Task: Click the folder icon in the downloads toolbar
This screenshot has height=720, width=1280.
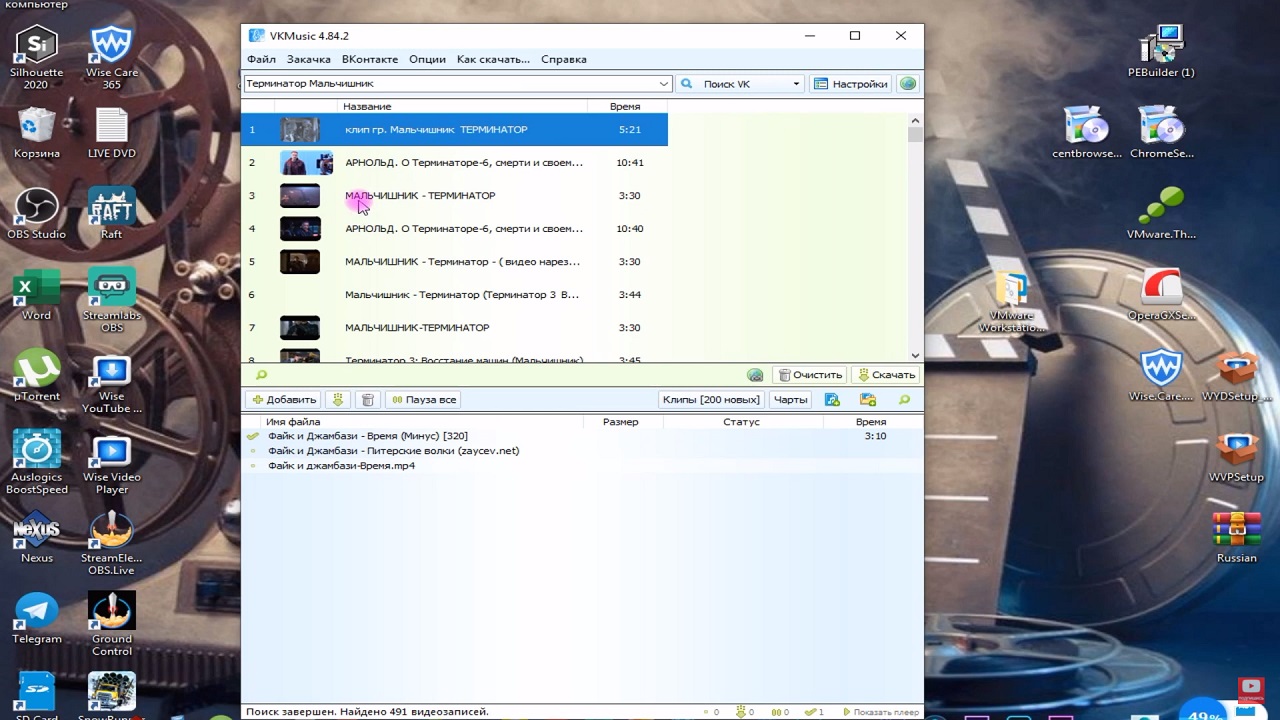Action: pyautogui.click(x=867, y=399)
